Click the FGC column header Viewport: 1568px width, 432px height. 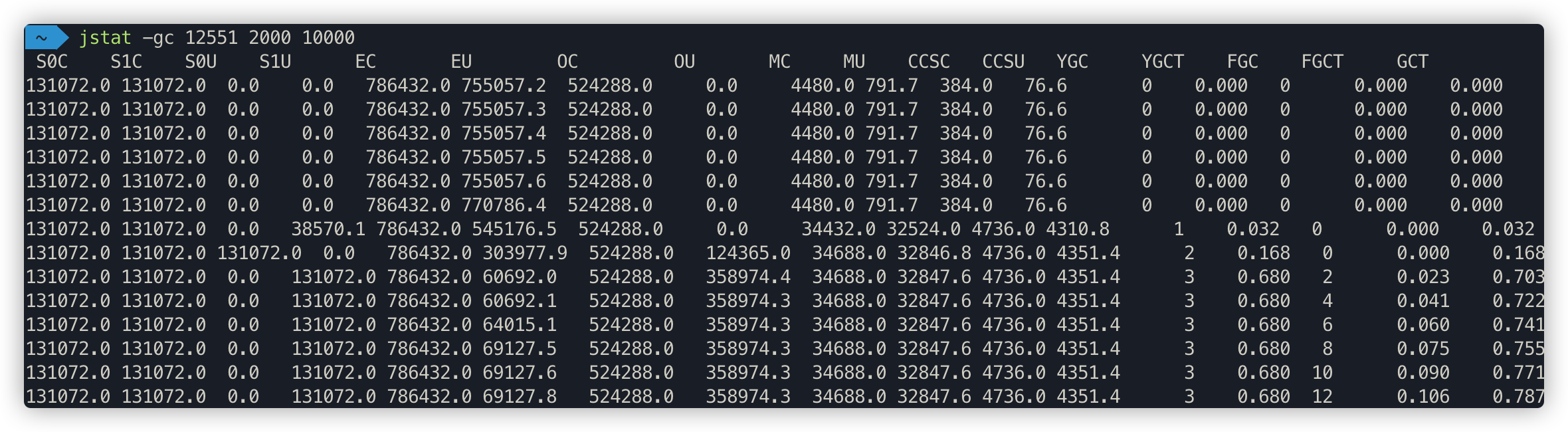pos(1242,62)
